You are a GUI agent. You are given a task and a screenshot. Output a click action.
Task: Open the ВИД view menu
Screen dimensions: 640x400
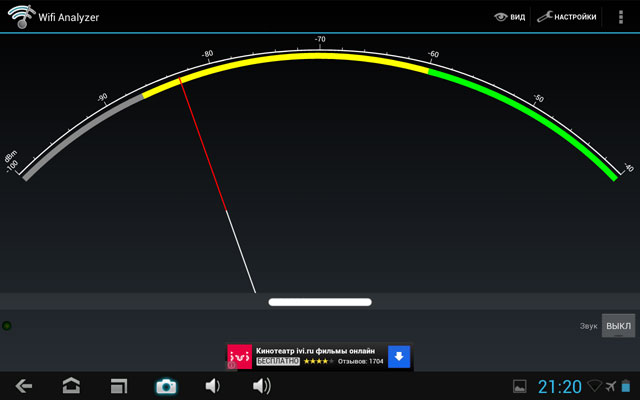[509, 17]
